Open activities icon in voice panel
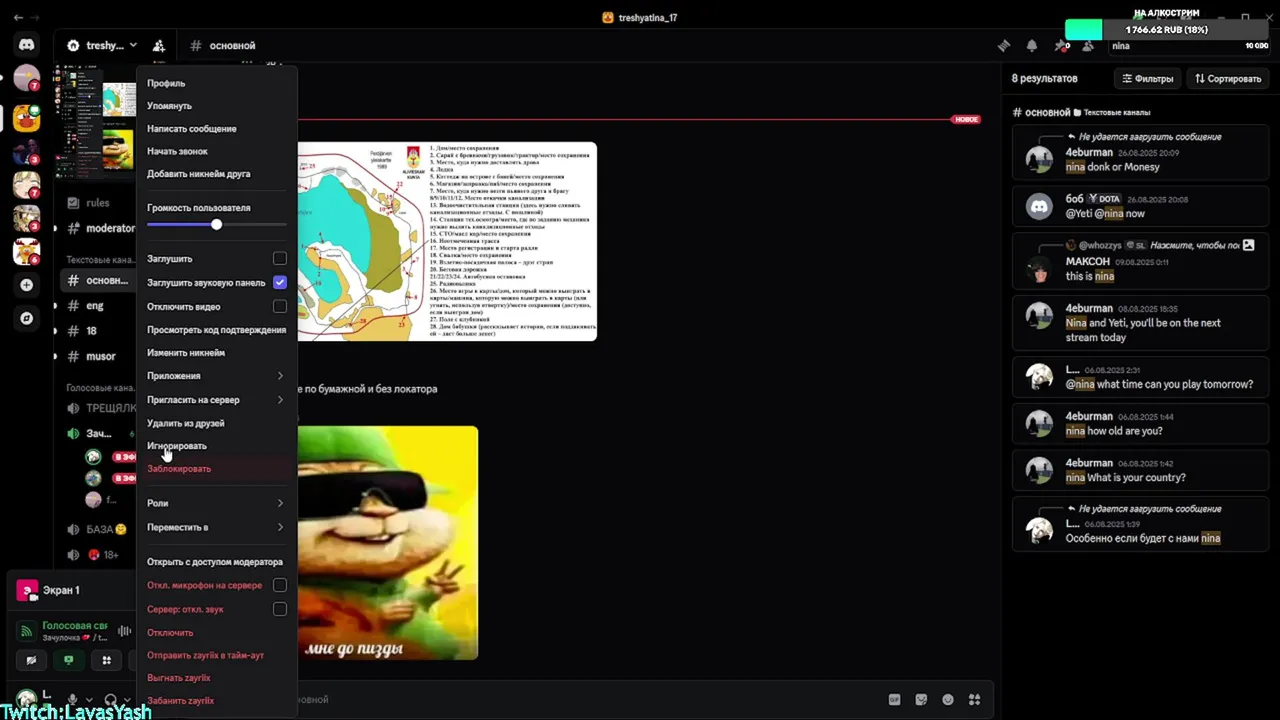Screen dimensions: 1280x720 106,660
